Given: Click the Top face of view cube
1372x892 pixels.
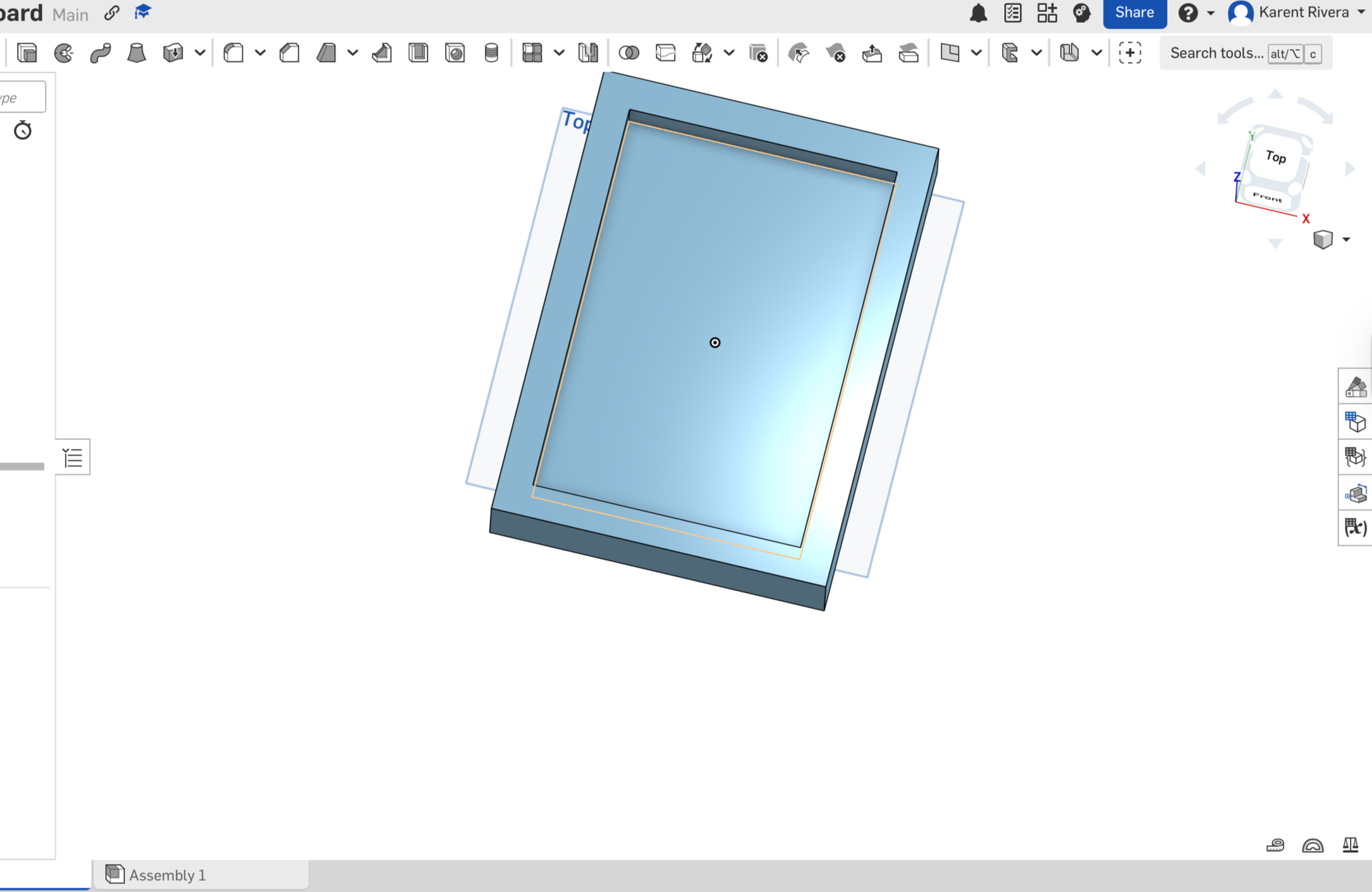Looking at the screenshot, I should (x=1276, y=157).
